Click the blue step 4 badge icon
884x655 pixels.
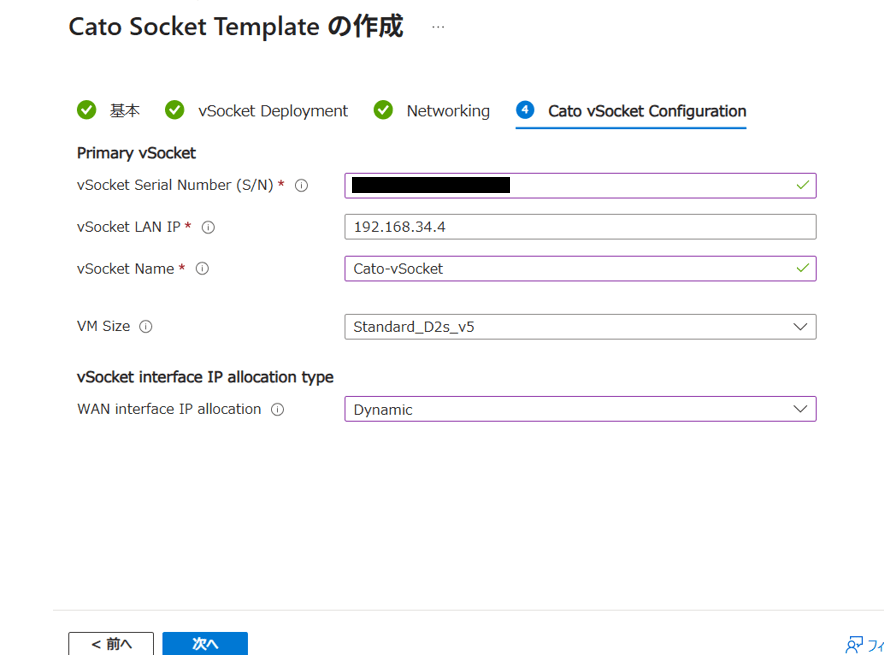tap(526, 110)
